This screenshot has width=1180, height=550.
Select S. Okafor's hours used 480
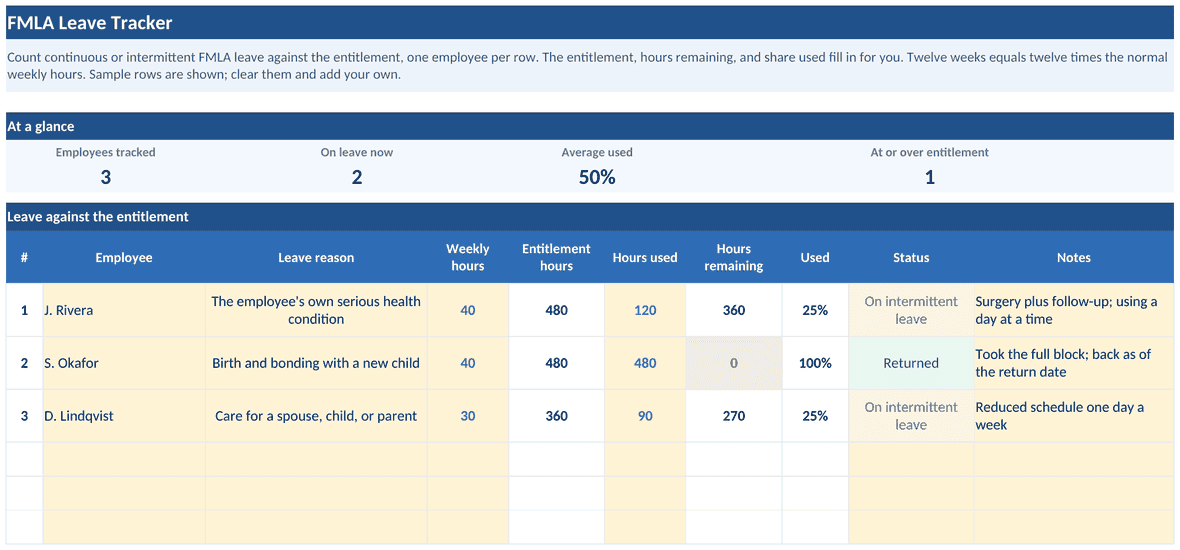click(645, 363)
